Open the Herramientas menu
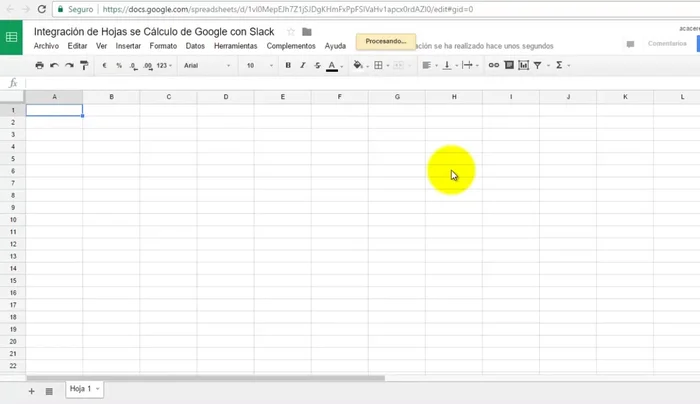 pos(235,46)
